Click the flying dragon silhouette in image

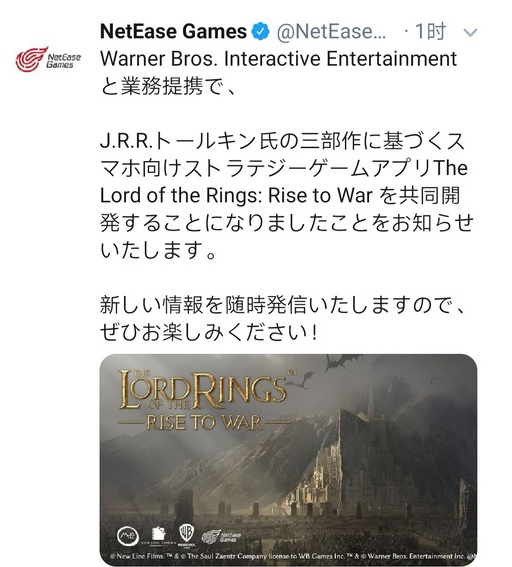[342, 362]
